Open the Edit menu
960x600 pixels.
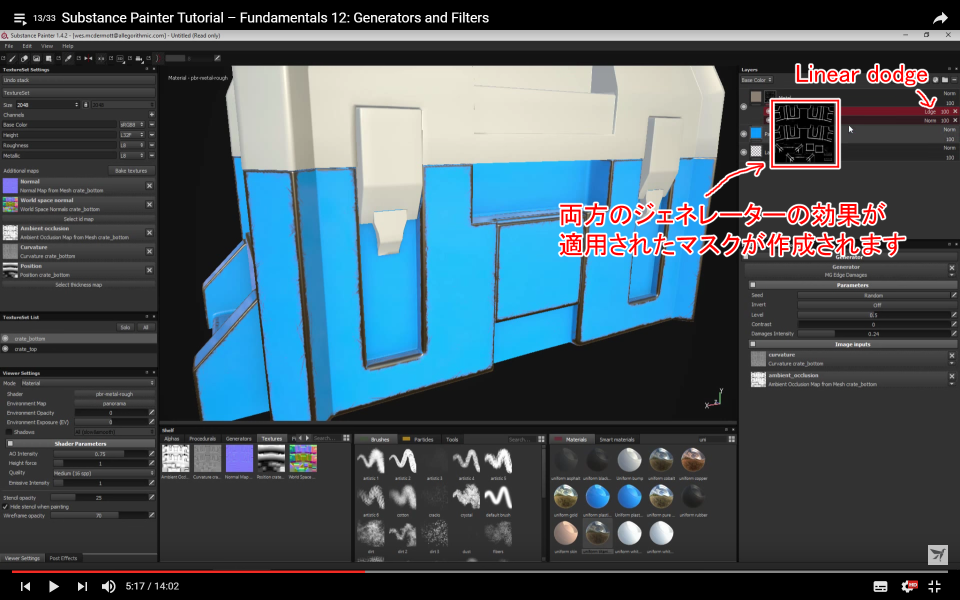[x=27, y=46]
